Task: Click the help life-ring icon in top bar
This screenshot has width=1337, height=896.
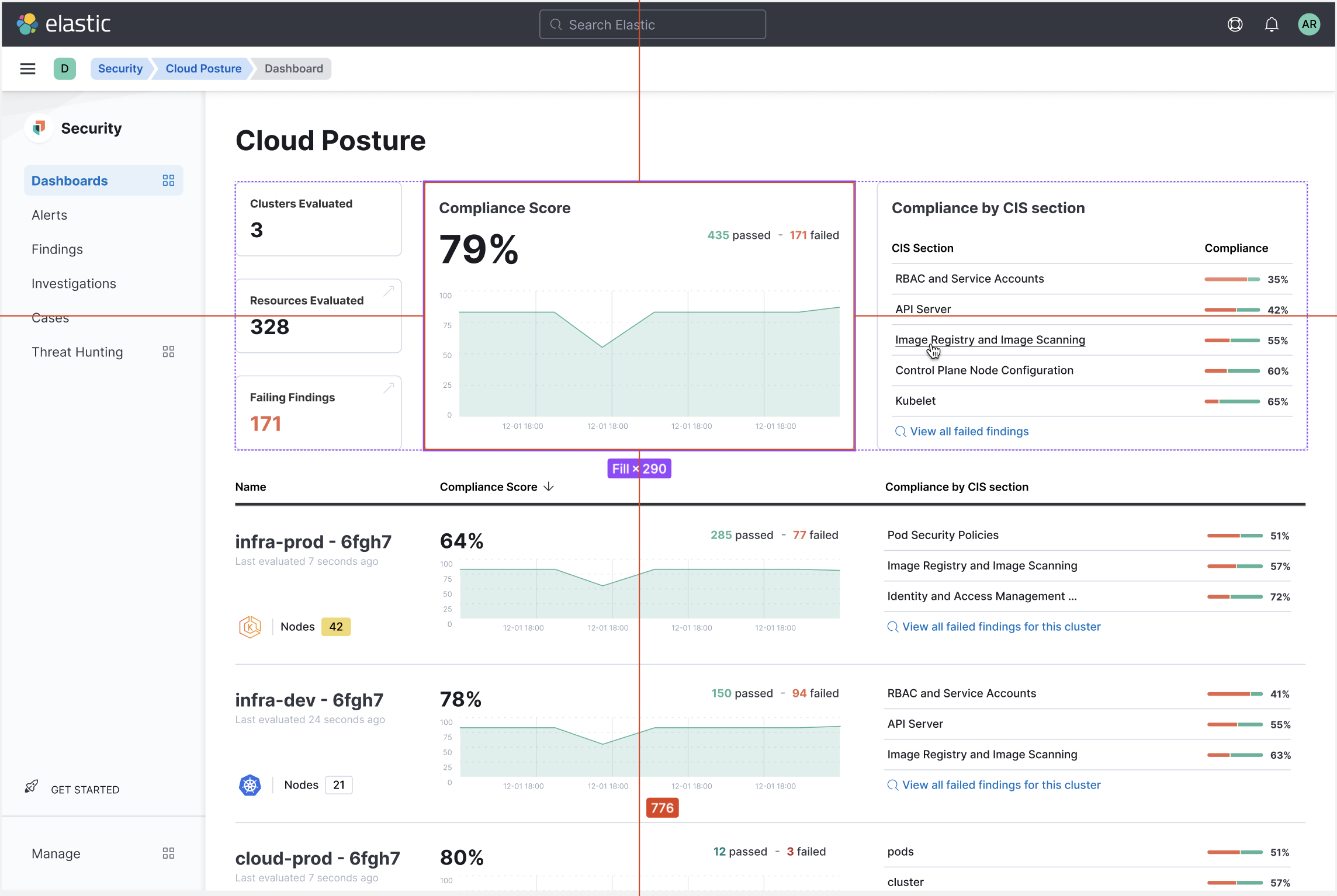Action: click(x=1235, y=24)
